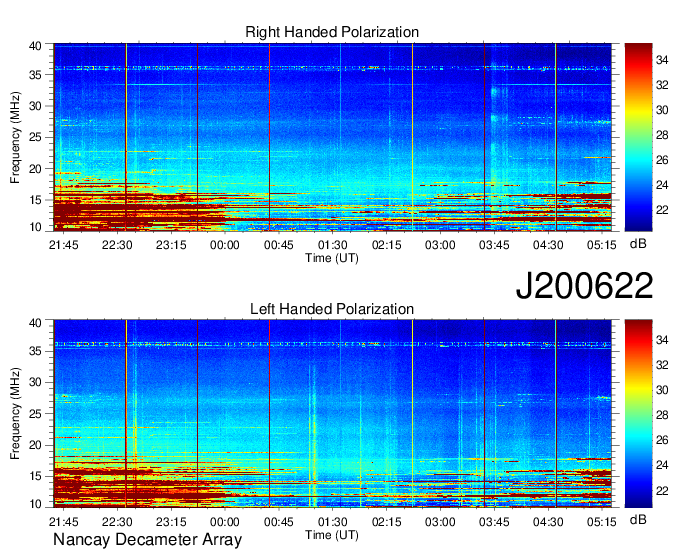Viewport: 680px width, 552px height.
Task: Click the 00:00 time tick of the bottom plot
Action: pos(225,522)
